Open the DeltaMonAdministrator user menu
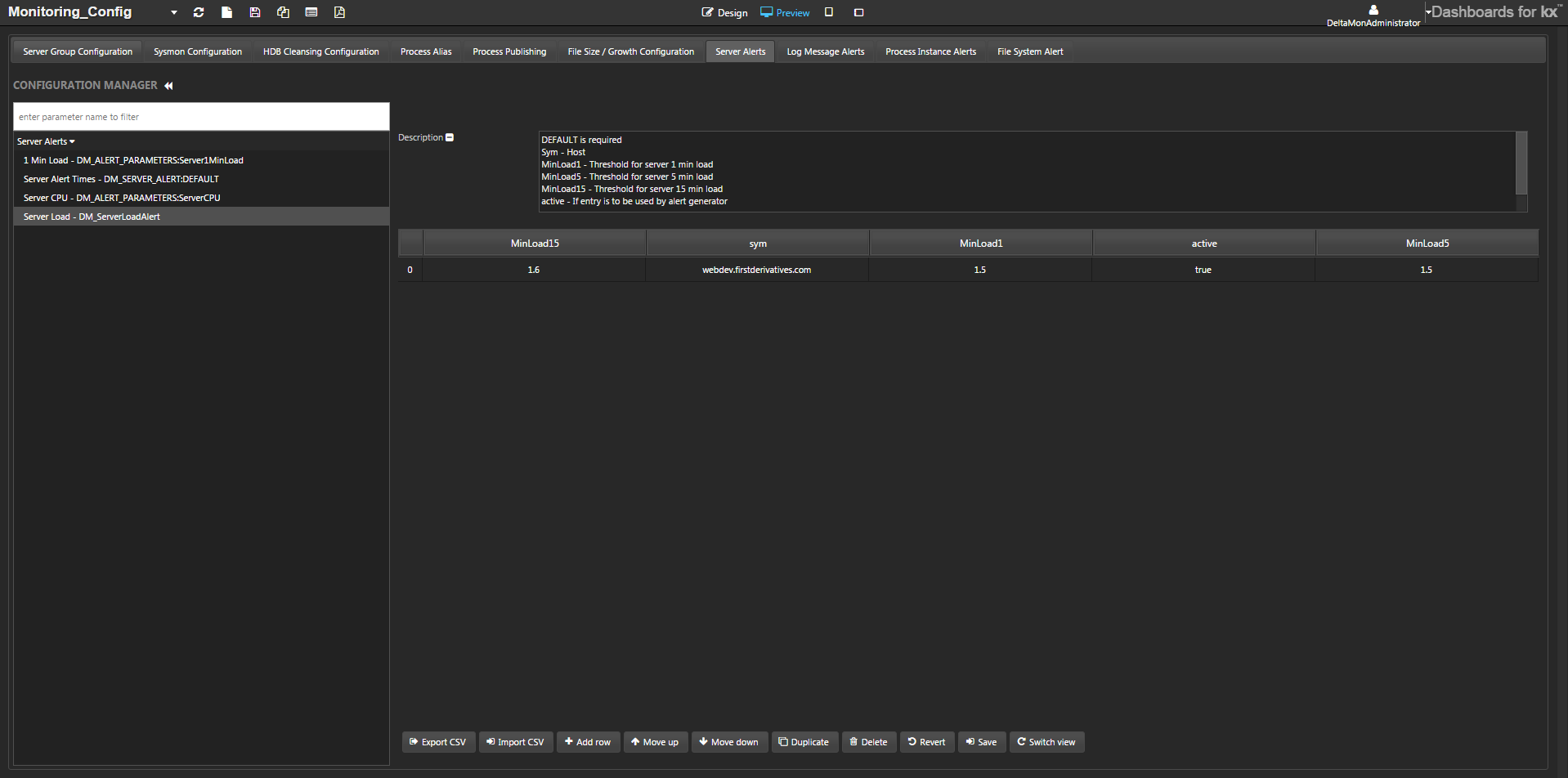The height and width of the screenshot is (778, 1568). point(1373,16)
